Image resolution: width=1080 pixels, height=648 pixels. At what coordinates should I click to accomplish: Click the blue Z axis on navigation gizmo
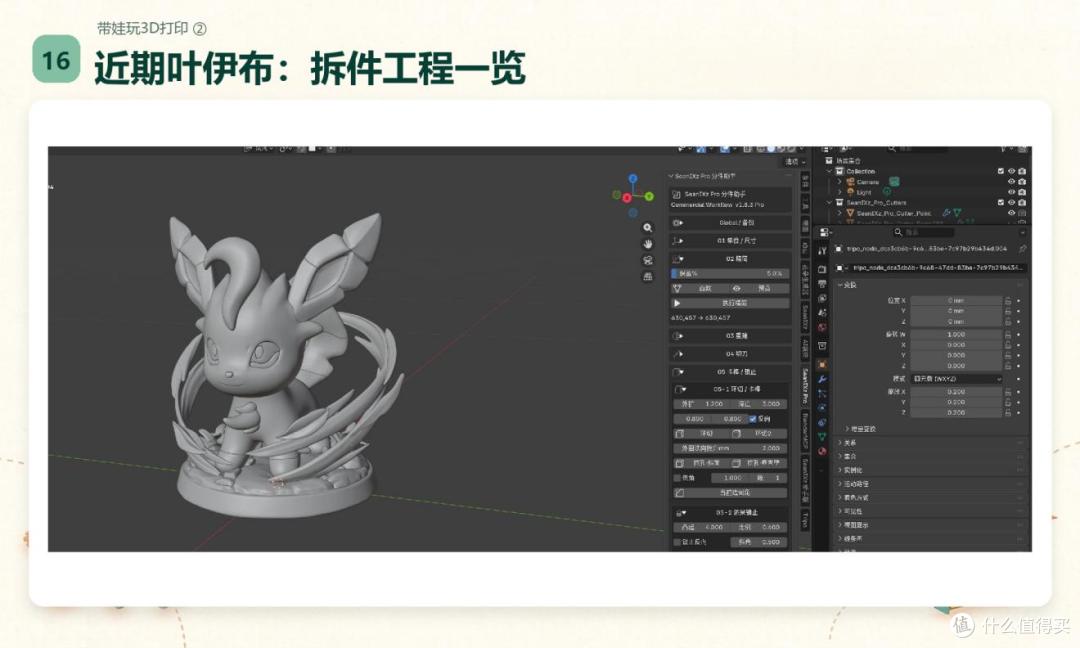click(633, 179)
